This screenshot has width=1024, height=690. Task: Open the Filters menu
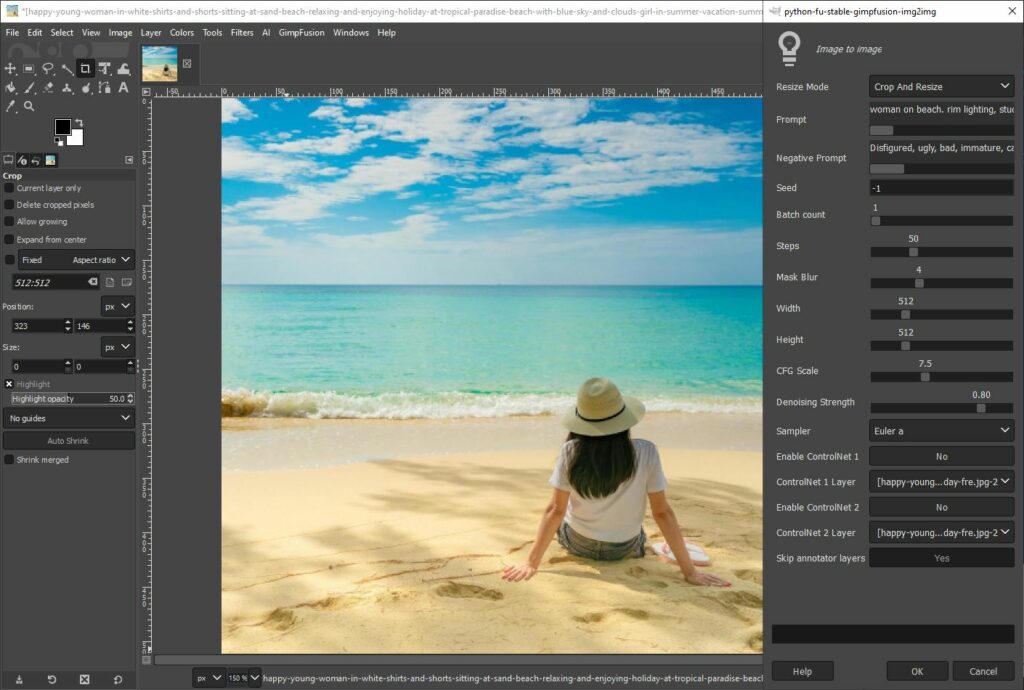pos(242,32)
